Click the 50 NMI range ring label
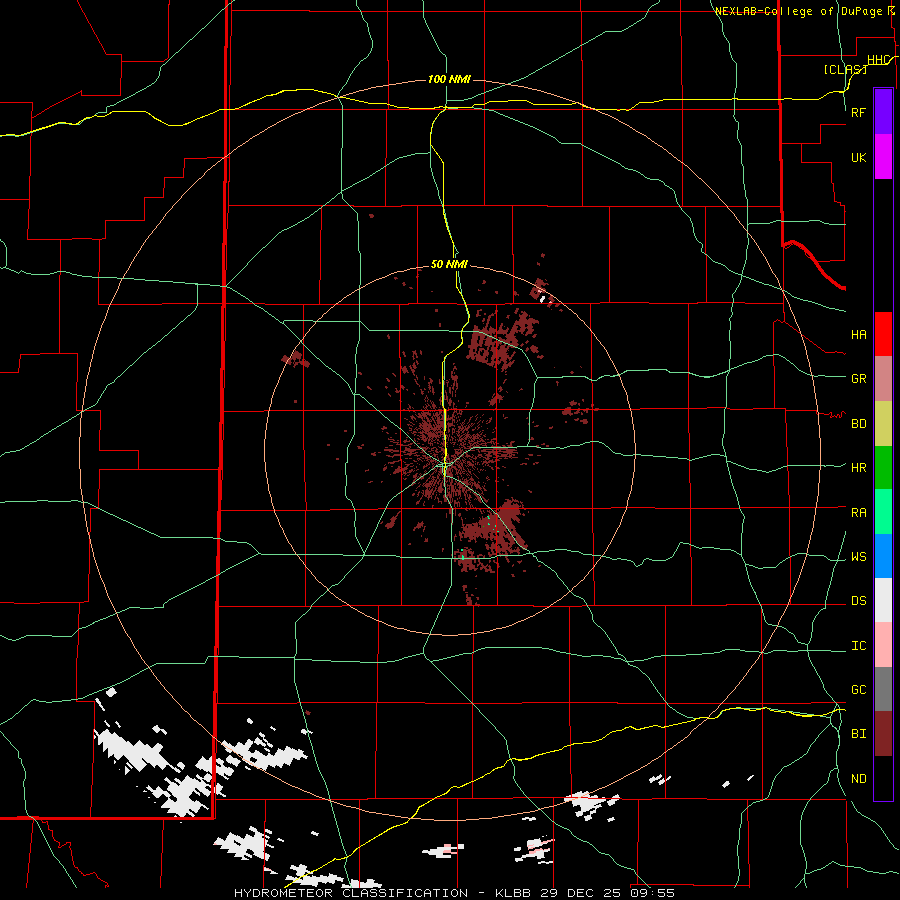Image resolution: width=900 pixels, height=900 pixels. (x=449, y=264)
